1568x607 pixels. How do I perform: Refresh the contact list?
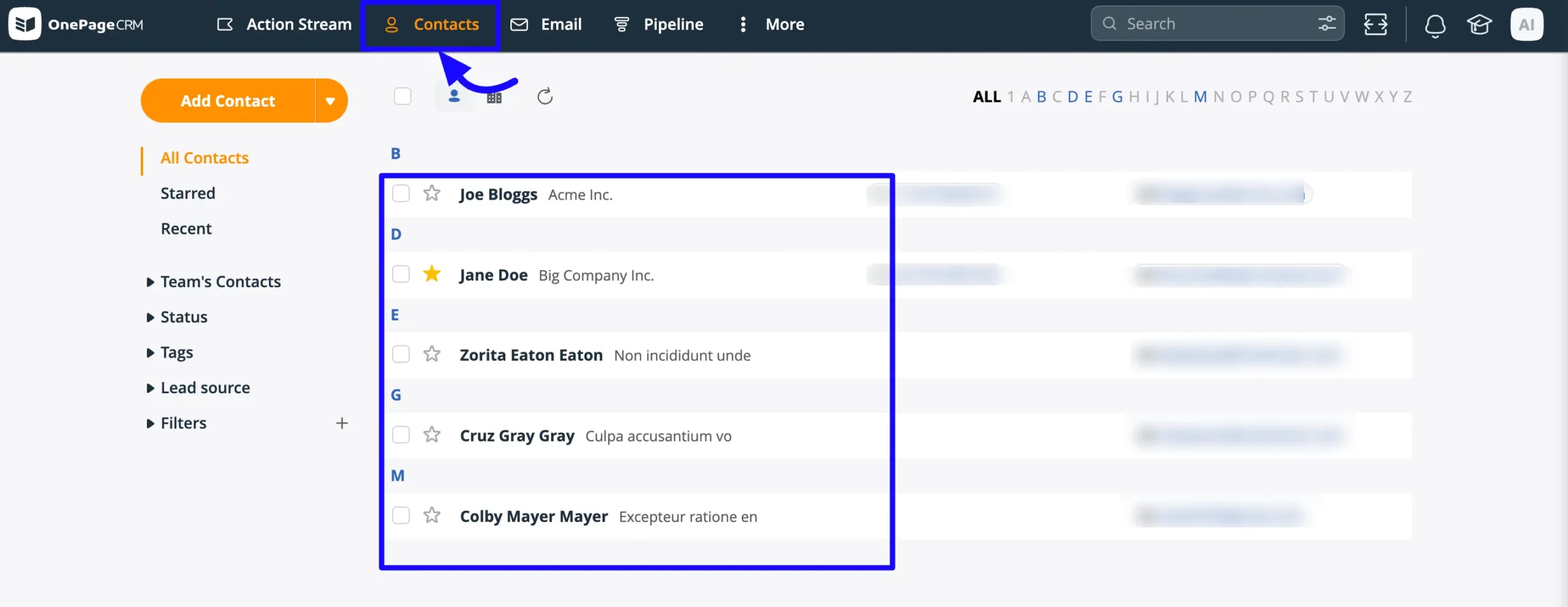click(x=545, y=97)
